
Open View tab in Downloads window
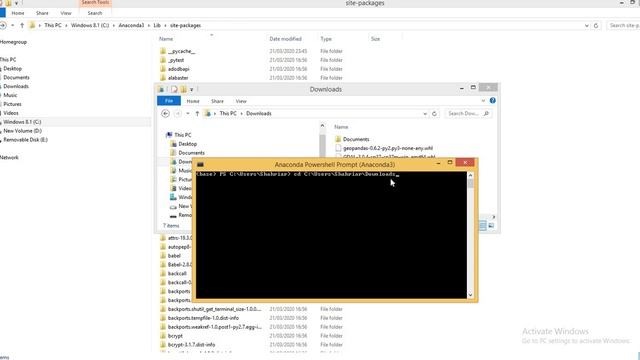click(241, 101)
